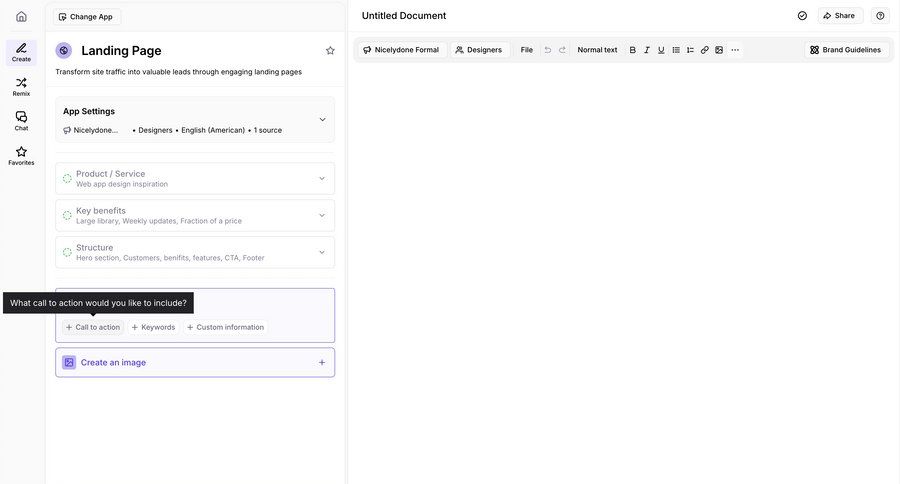Apply bold formatting in editor toolbar
900x484 pixels.
632,50
